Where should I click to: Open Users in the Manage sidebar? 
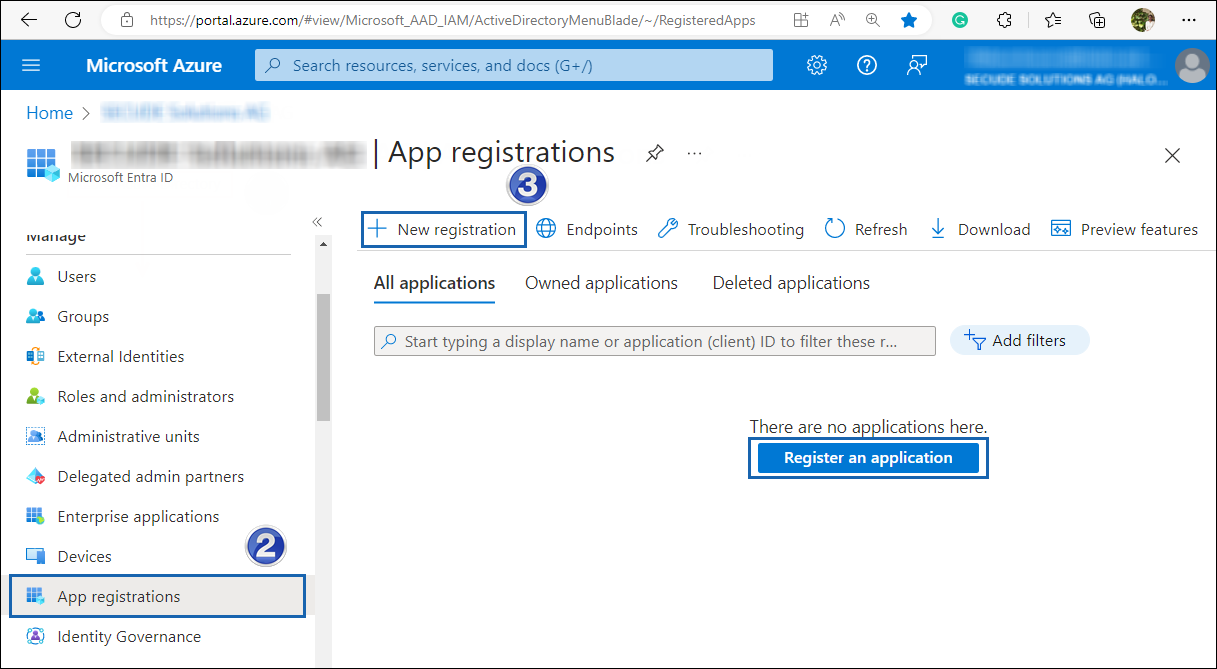76,276
